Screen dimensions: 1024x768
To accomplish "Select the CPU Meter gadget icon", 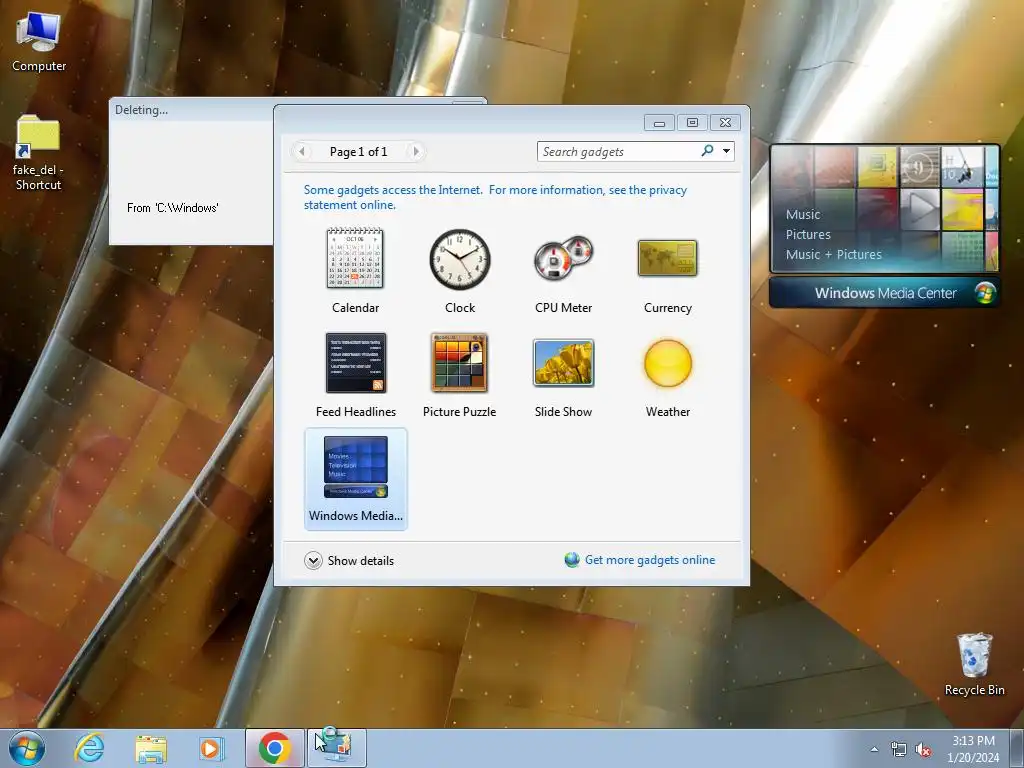I will (x=563, y=258).
